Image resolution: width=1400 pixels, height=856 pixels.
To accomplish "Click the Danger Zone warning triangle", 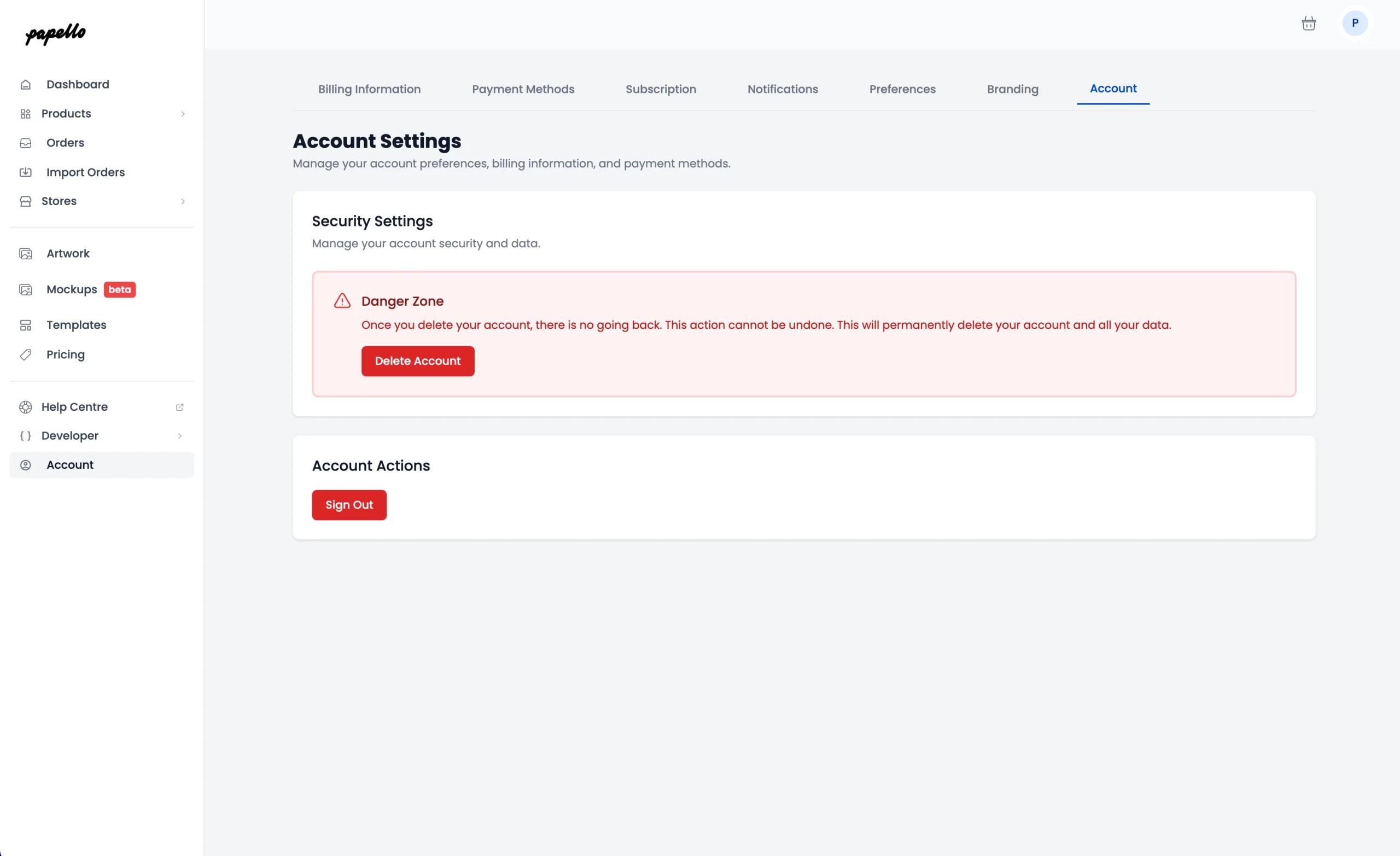I will click(x=342, y=301).
